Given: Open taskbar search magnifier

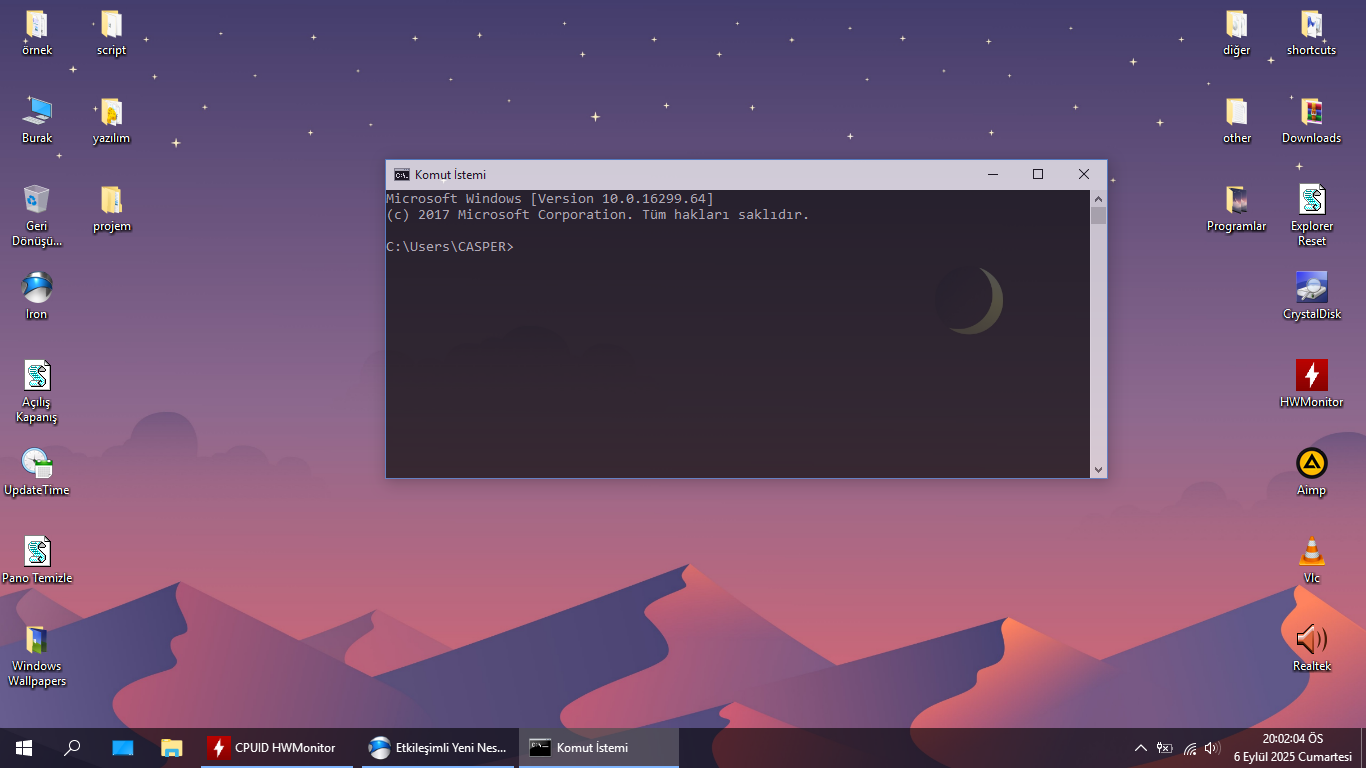Looking at the screenshot, I should tap(72, 748).
